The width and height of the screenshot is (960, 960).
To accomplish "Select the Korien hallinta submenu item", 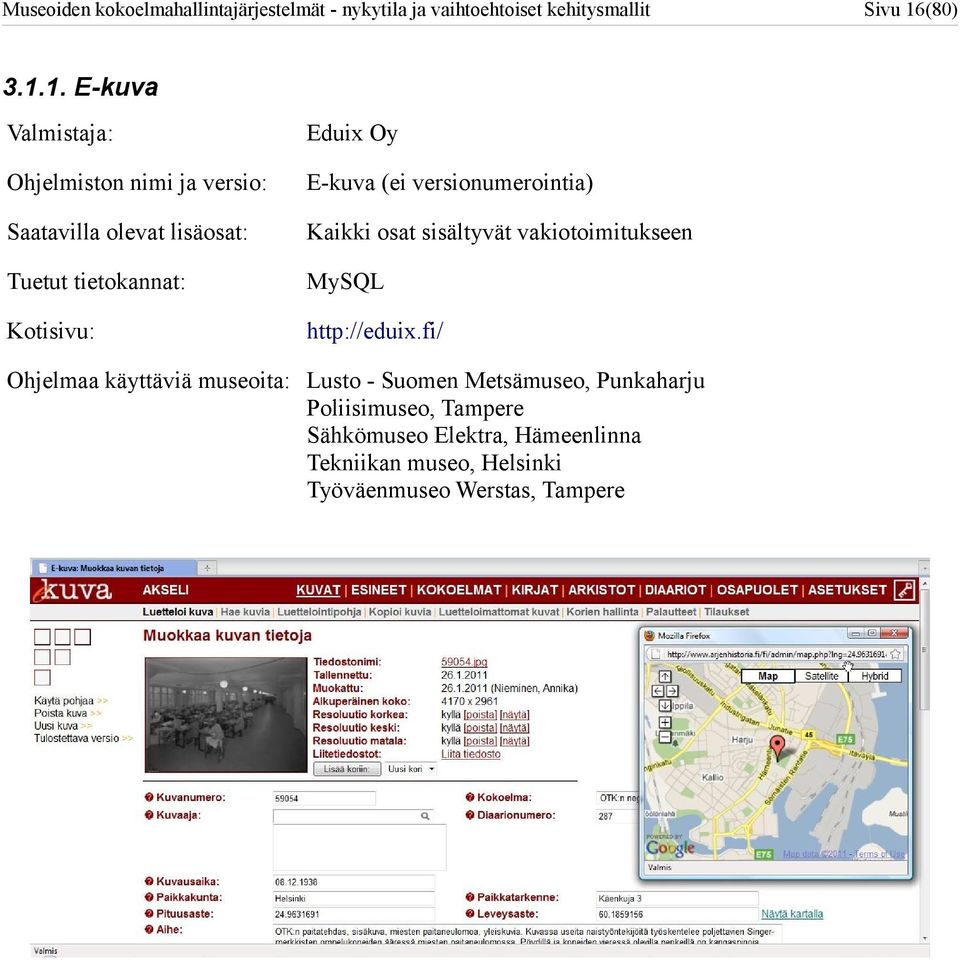I will point(602,612).
